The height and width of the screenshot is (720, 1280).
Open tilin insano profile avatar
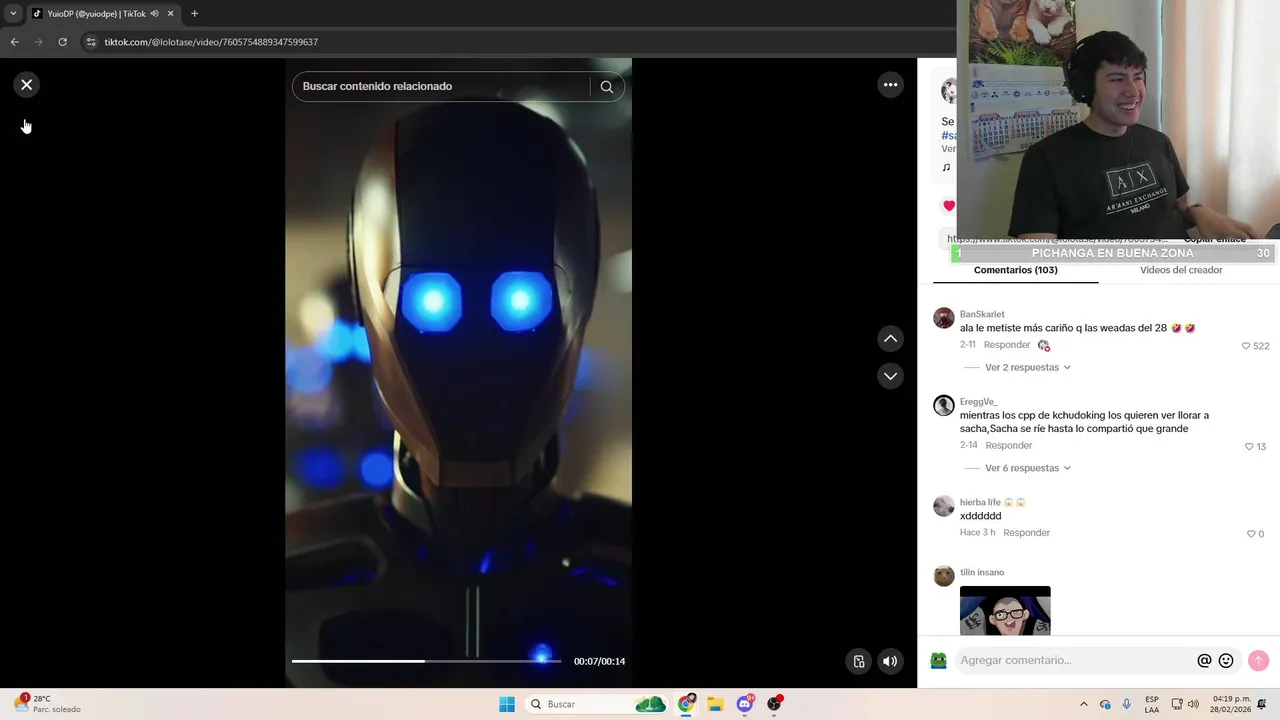pos(944,576)
